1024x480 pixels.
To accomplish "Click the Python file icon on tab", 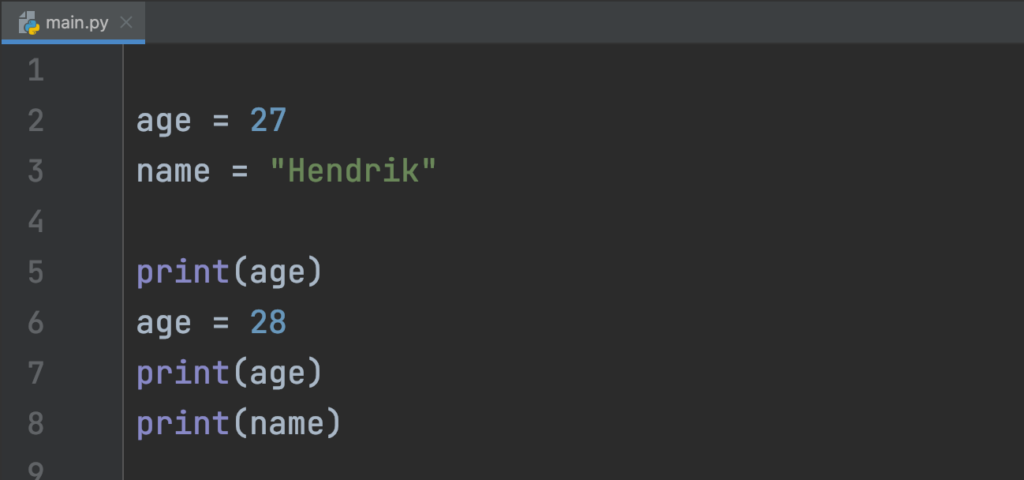I will pyautogui.click(x=29, y=22).
